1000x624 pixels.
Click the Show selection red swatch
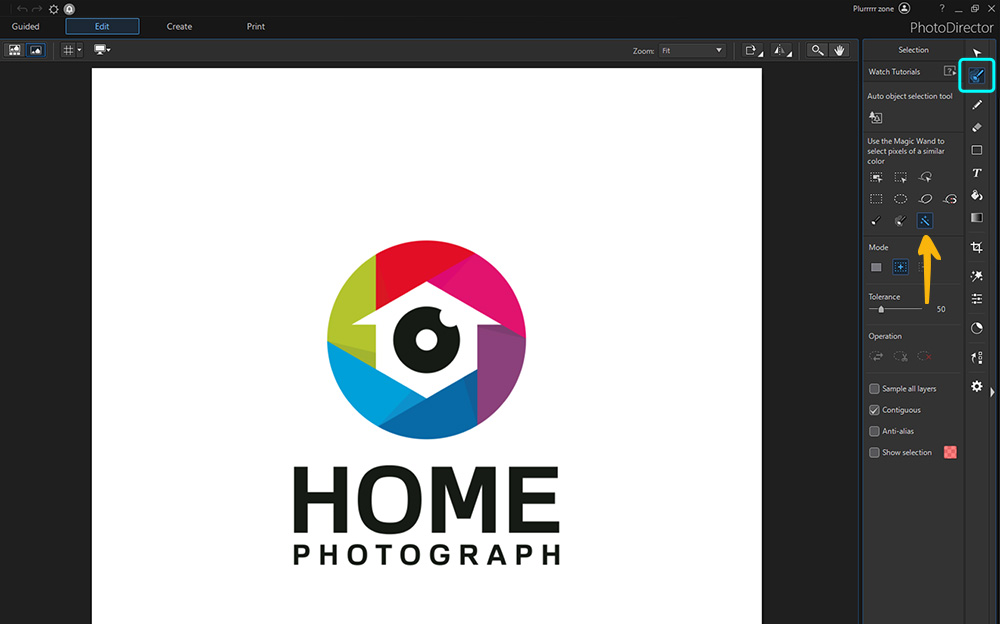pos(950,452)
